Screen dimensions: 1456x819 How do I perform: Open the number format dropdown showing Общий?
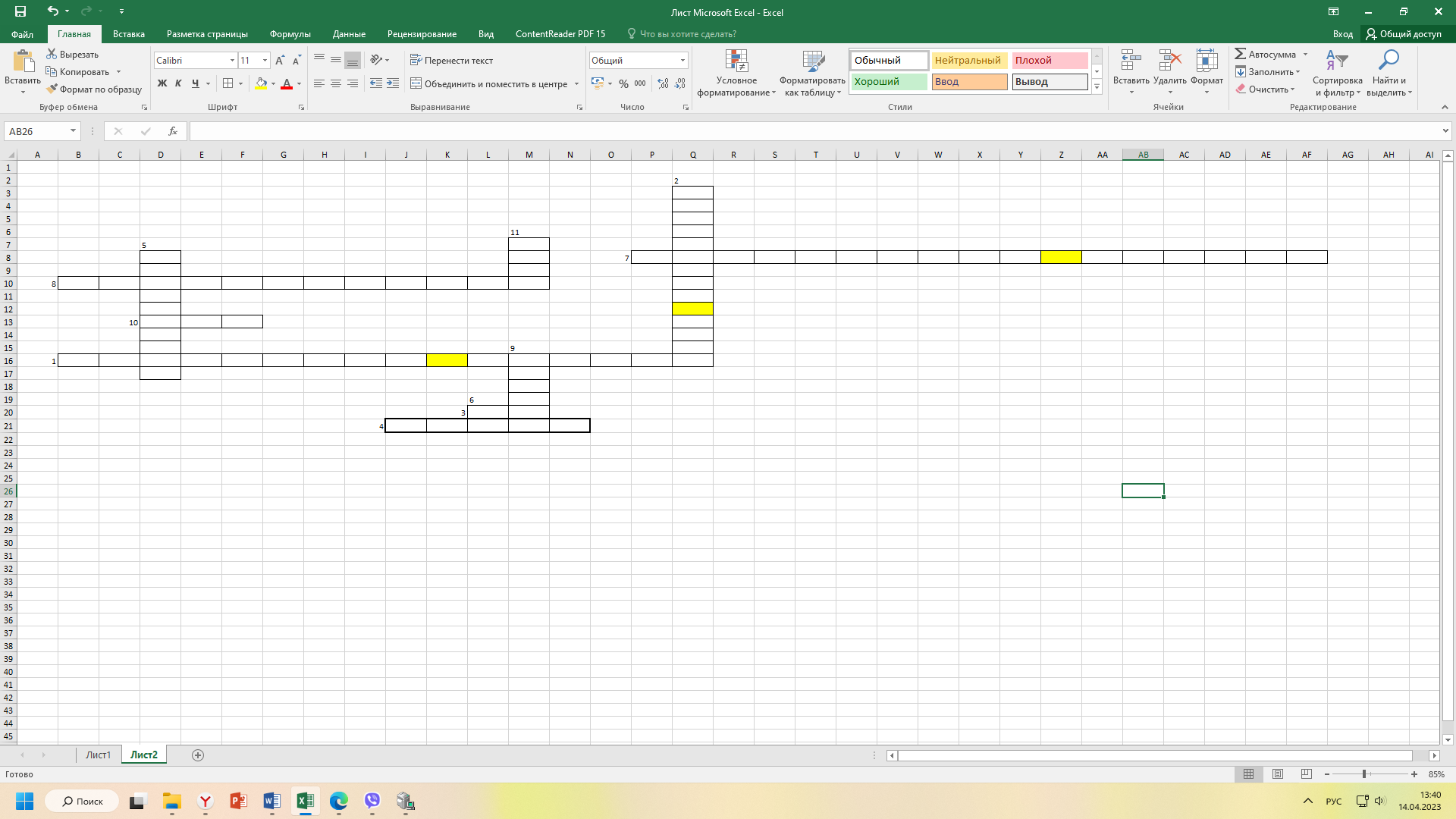click(x=682, y=60)
